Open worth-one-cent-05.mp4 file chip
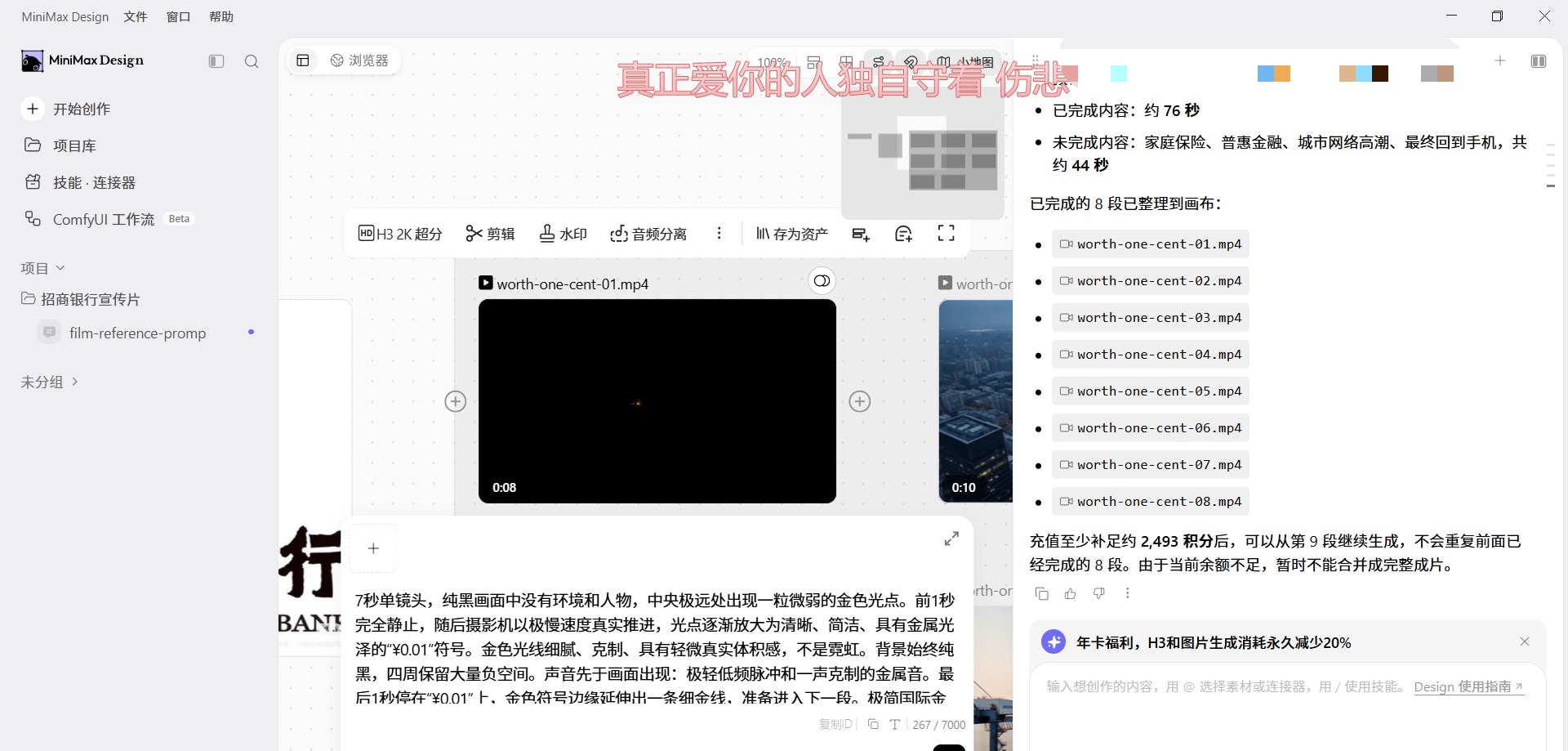The image size is (1568, 751). [x=1151, y=391]
